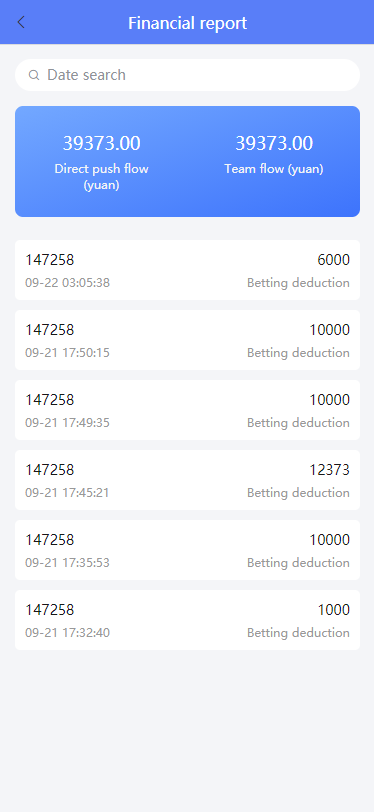Click the Direct push flow (yuan) label
The image size is (374, 812).
102,177
